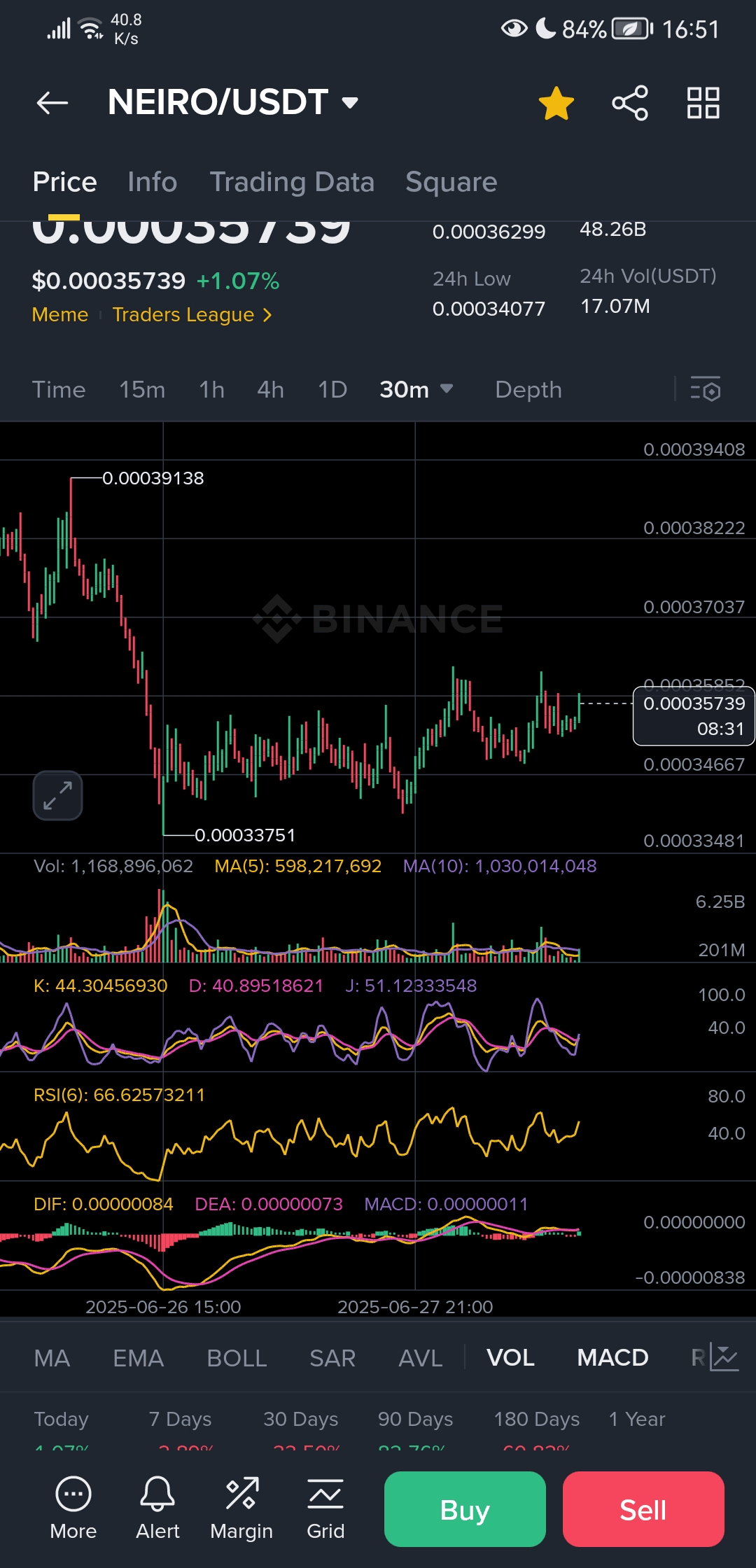Tap the eye comfort icon in status bar
The image size is (756, 1568).
pyautogui.click(x=514, y=29)
